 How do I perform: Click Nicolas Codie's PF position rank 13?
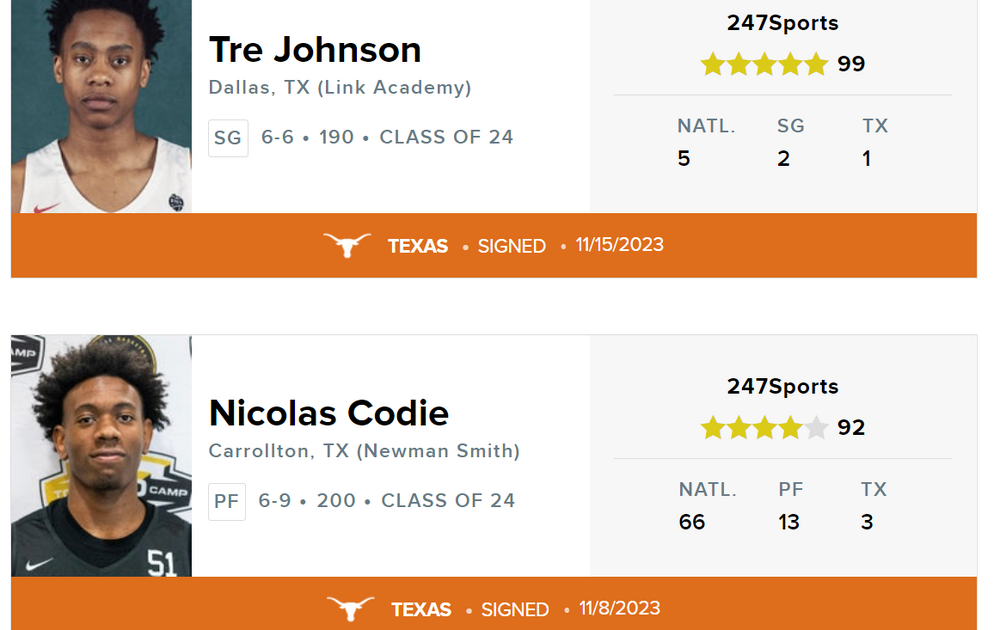coord(789,522)
